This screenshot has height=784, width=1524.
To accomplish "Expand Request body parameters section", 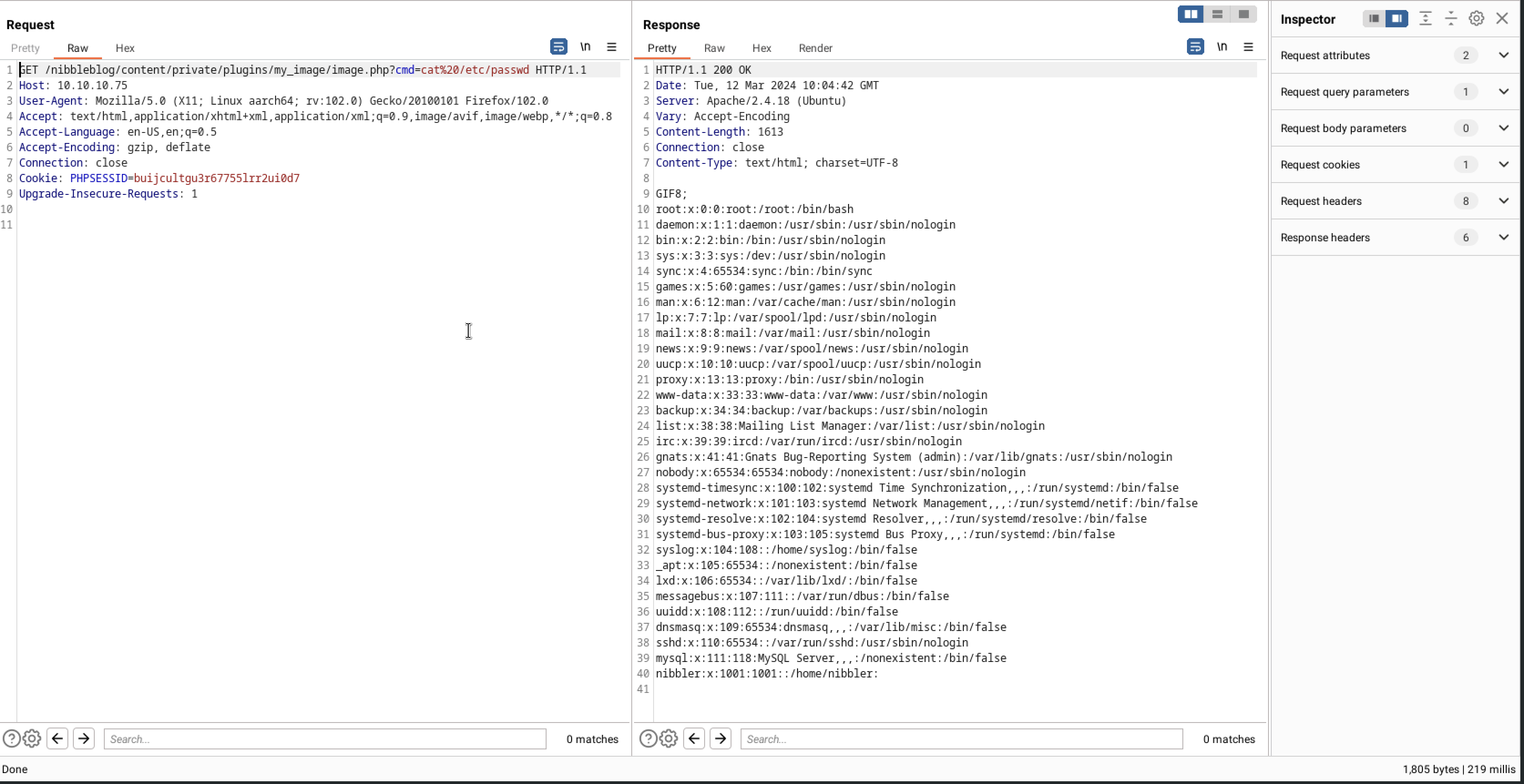I will (x=1504, y=128).
